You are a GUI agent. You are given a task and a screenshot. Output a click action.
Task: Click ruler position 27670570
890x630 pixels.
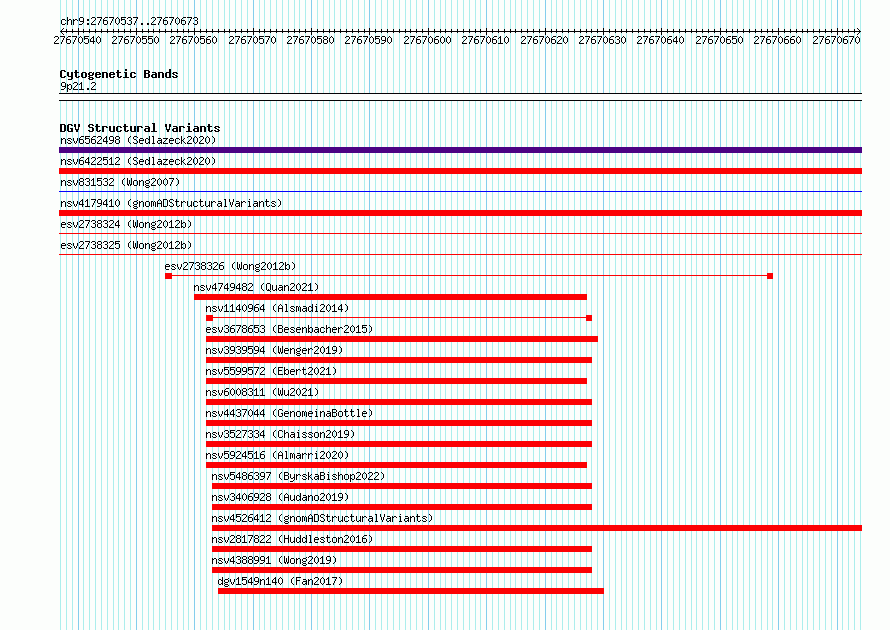pos(252,40)
